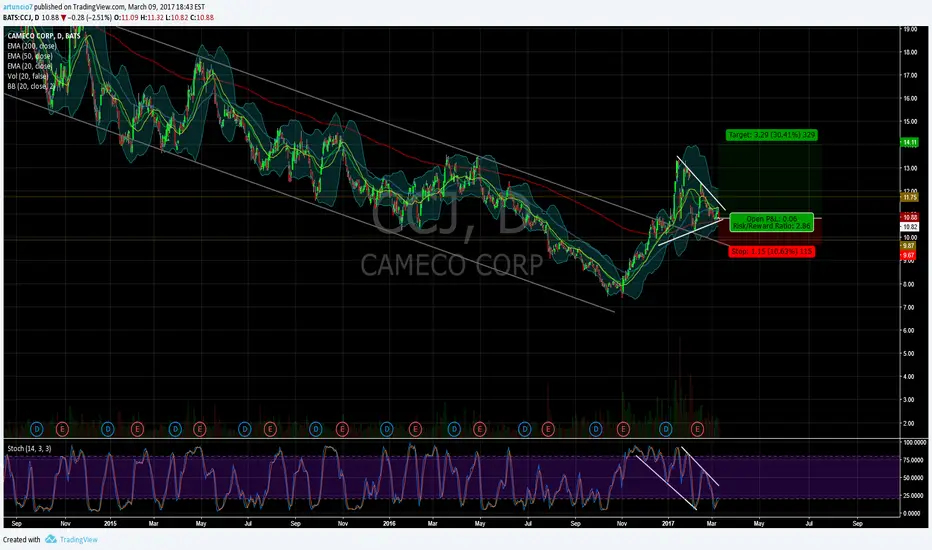Click the 3.00 level on price axis
The height and width of the screenshot is (550, 932).
(908, 400)
